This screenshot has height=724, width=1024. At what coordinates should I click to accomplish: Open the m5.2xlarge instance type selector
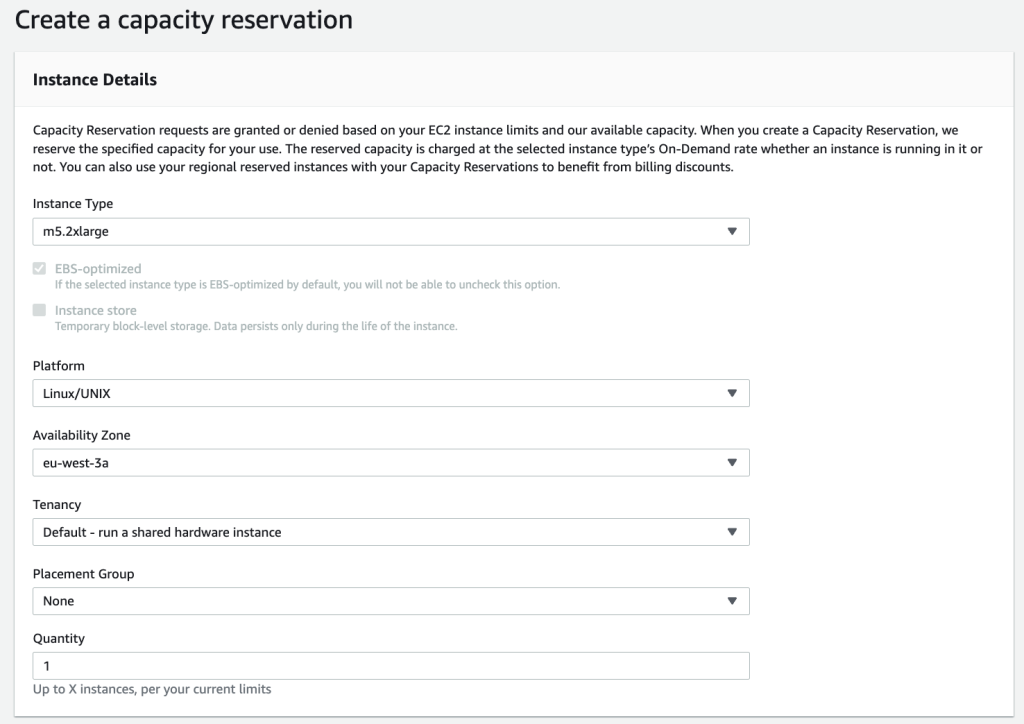(x=380, y=232)
